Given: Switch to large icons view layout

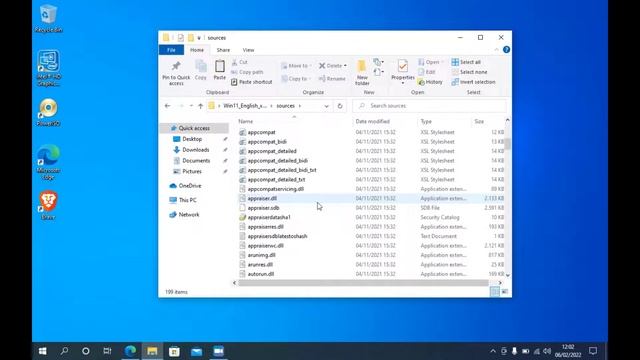Looking at the screenshot, I should pos(505,291).
